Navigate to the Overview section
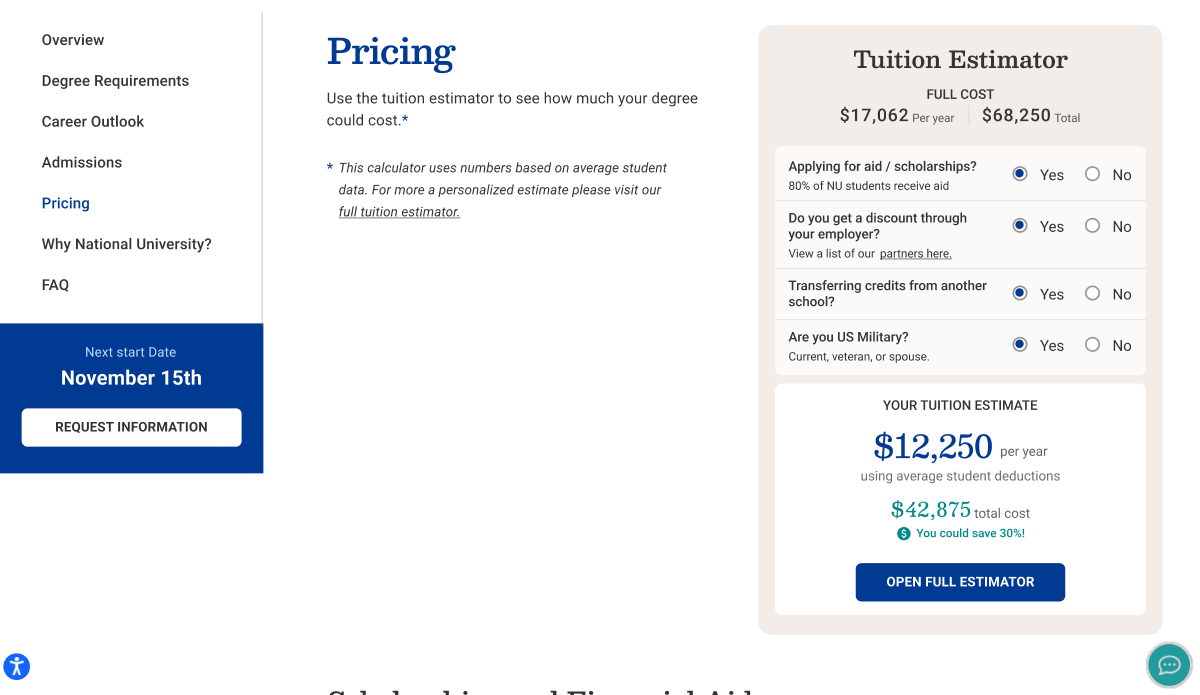Screen dimensions: 1200x695 pos(73,40)
